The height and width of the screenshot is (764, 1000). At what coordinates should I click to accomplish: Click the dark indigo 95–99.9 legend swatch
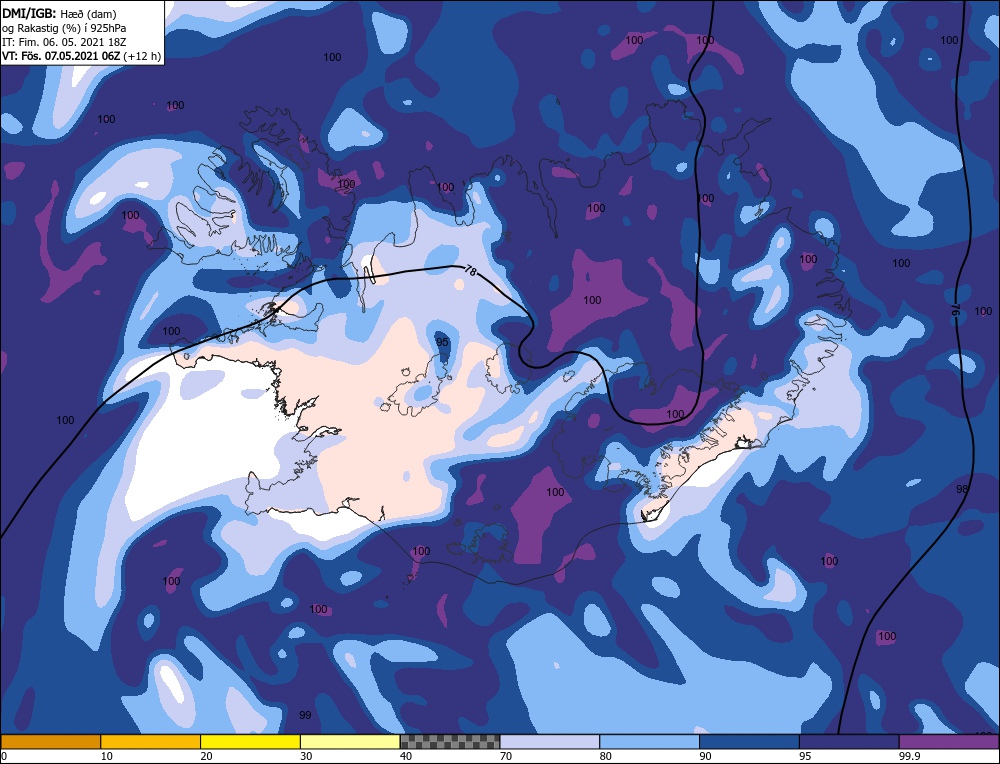[x=849, y=742]
